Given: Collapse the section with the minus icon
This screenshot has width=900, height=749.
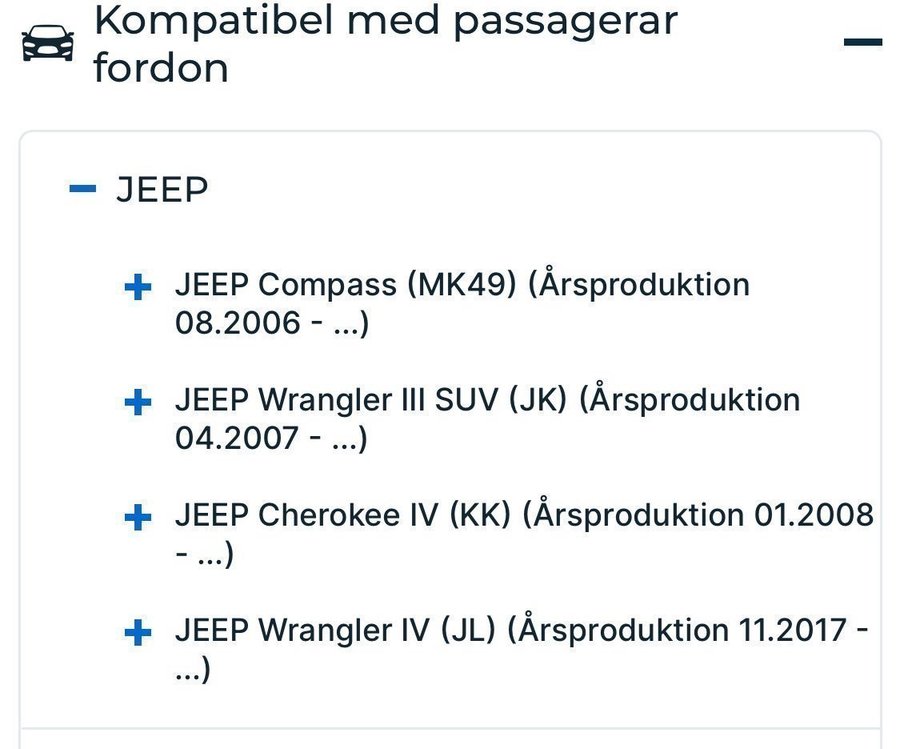Looking at the screenshot, I should click(863, 42).
